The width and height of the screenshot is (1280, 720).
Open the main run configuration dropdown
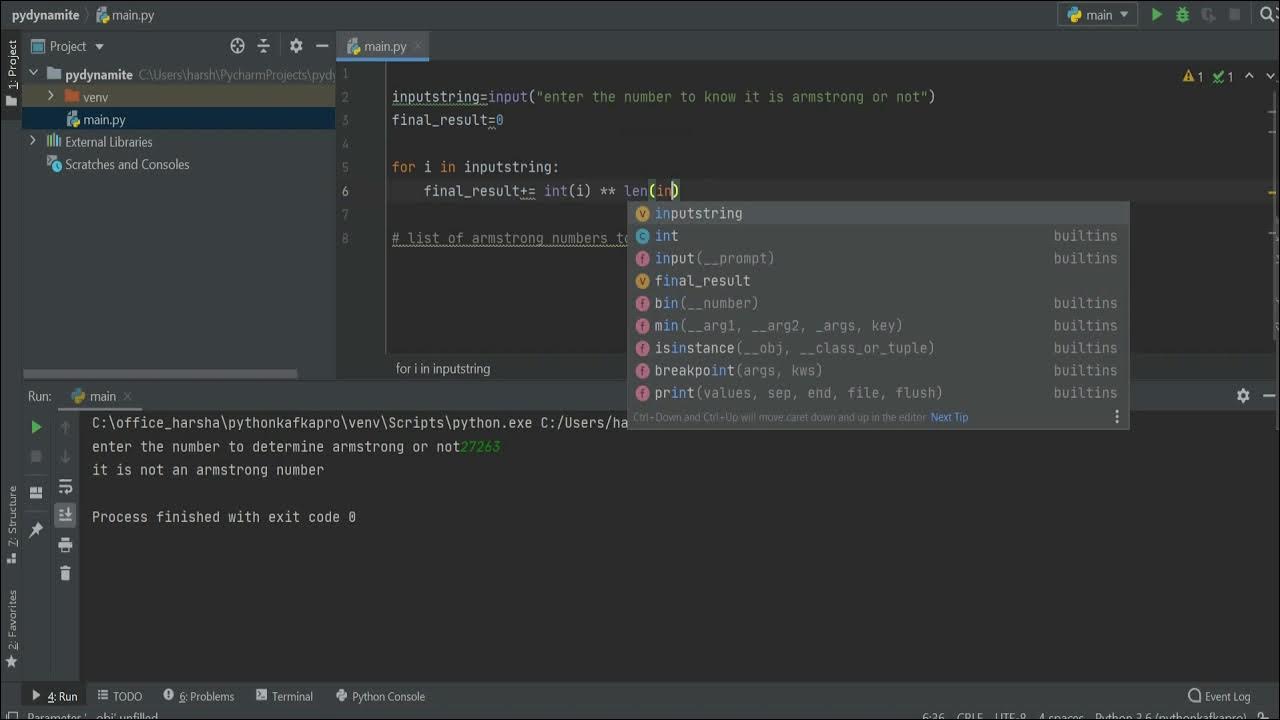1098,15
